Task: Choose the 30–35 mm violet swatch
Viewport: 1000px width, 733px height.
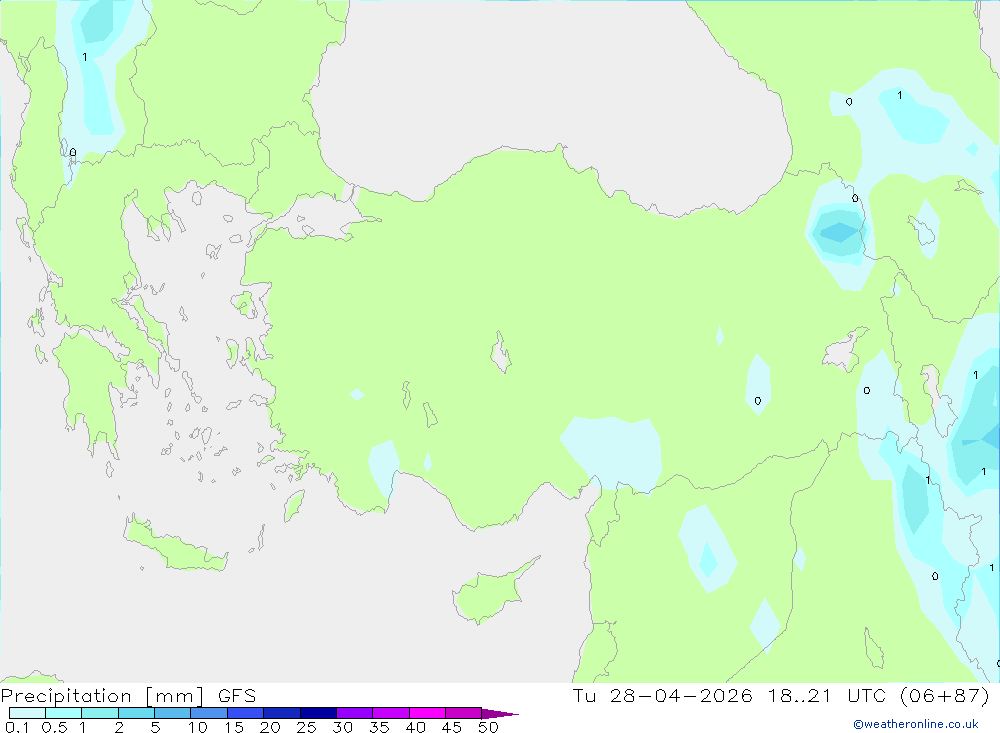Action: click(355, 713)
